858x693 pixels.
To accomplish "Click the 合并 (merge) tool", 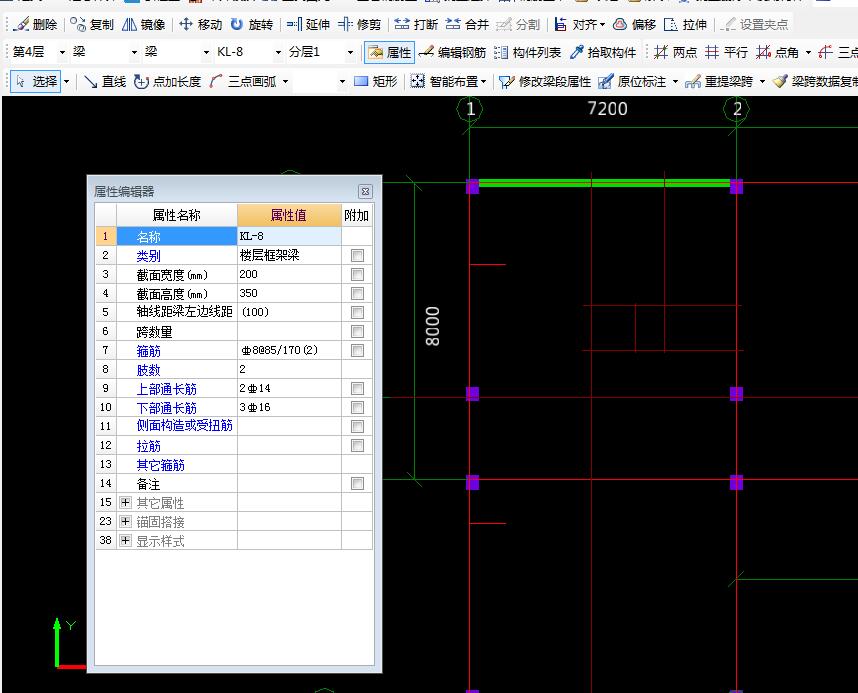I will (467, 24).
